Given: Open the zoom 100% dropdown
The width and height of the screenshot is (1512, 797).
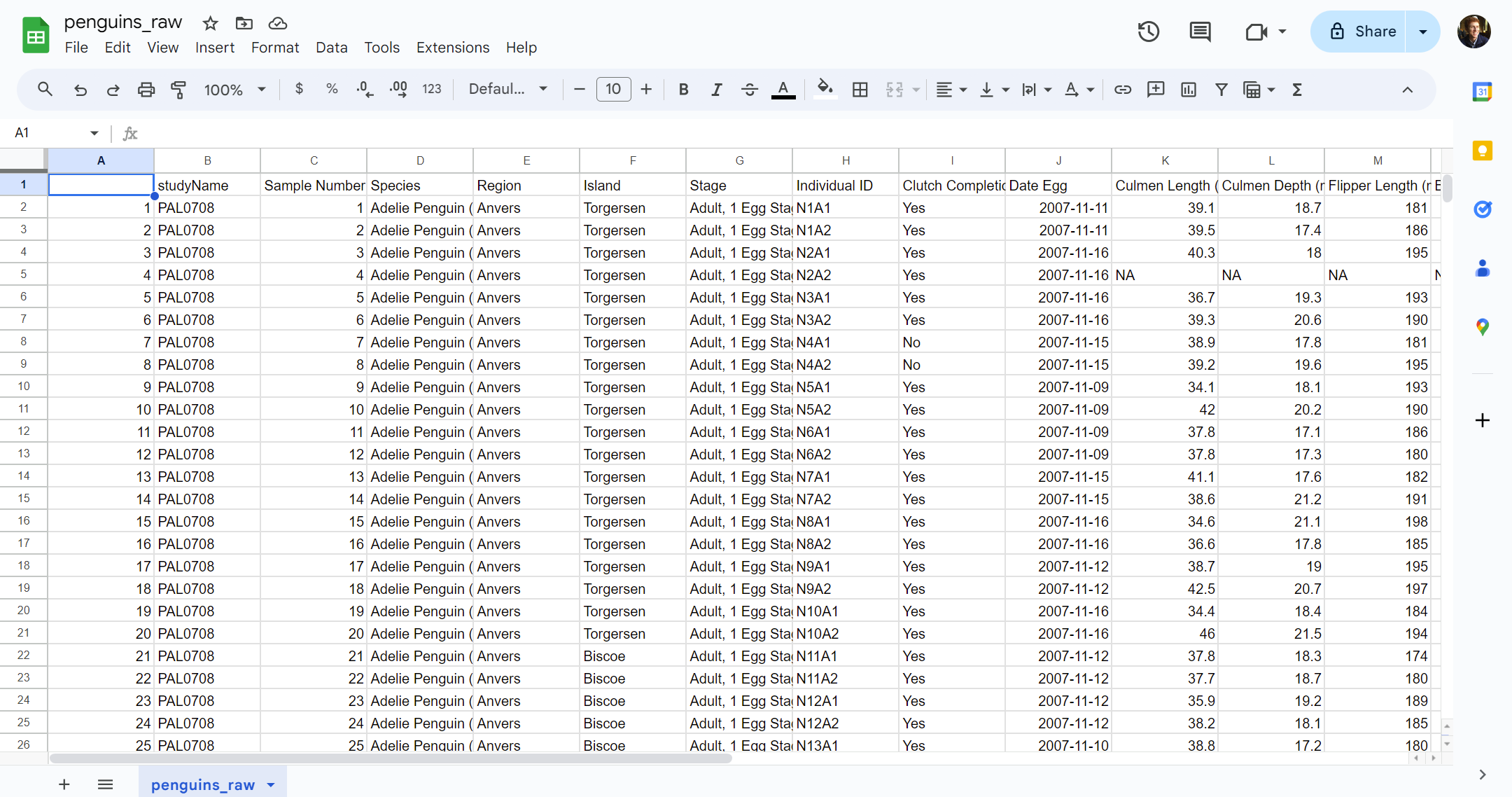Looking at the screenshot, I should pos(234,90).
